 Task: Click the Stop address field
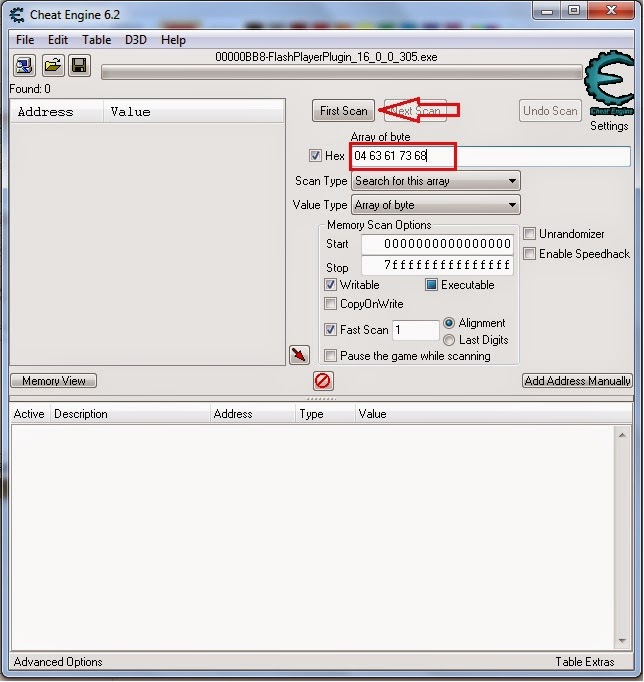tap(437, 265)
